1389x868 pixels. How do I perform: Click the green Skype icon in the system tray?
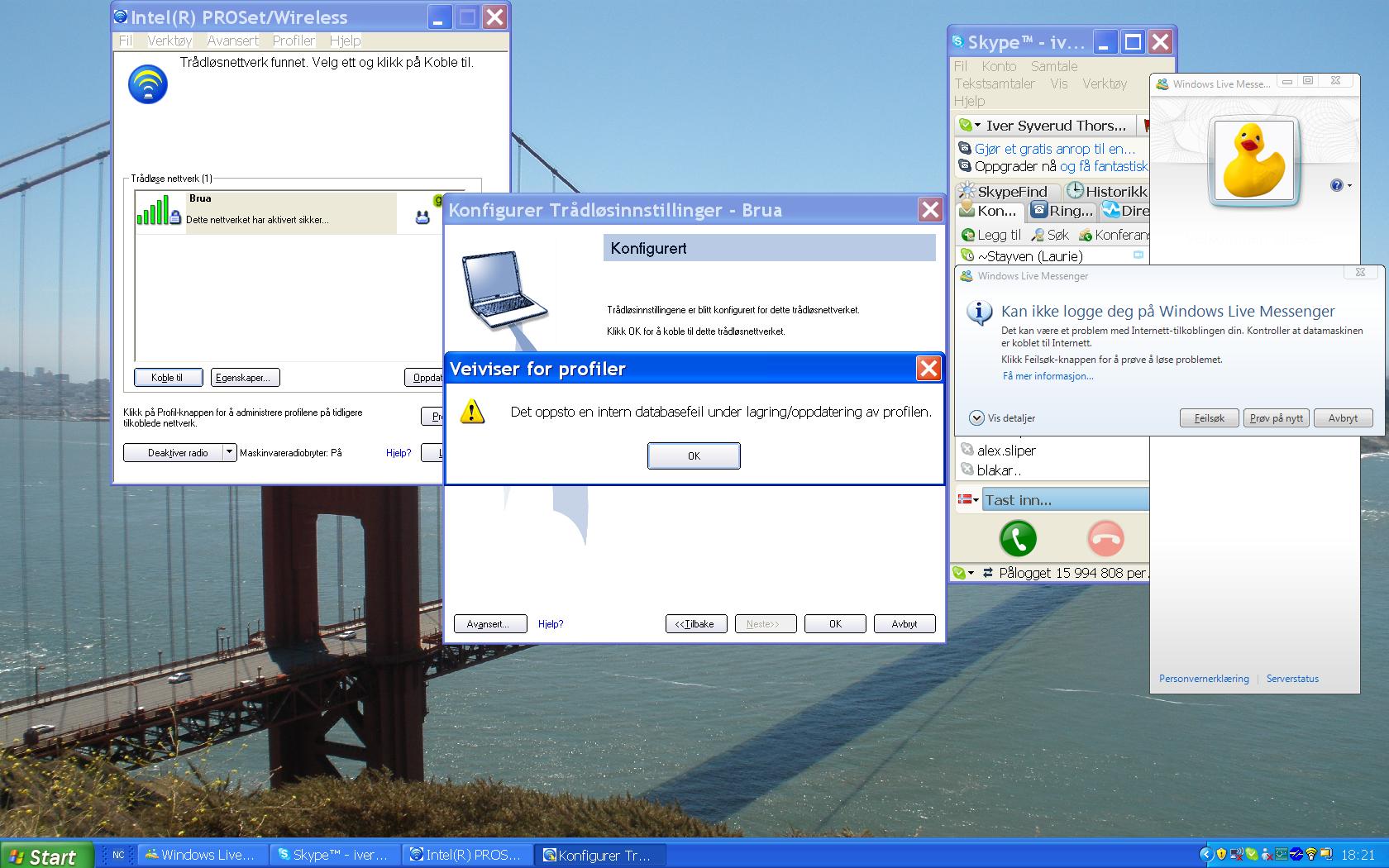pos(1252,854)
